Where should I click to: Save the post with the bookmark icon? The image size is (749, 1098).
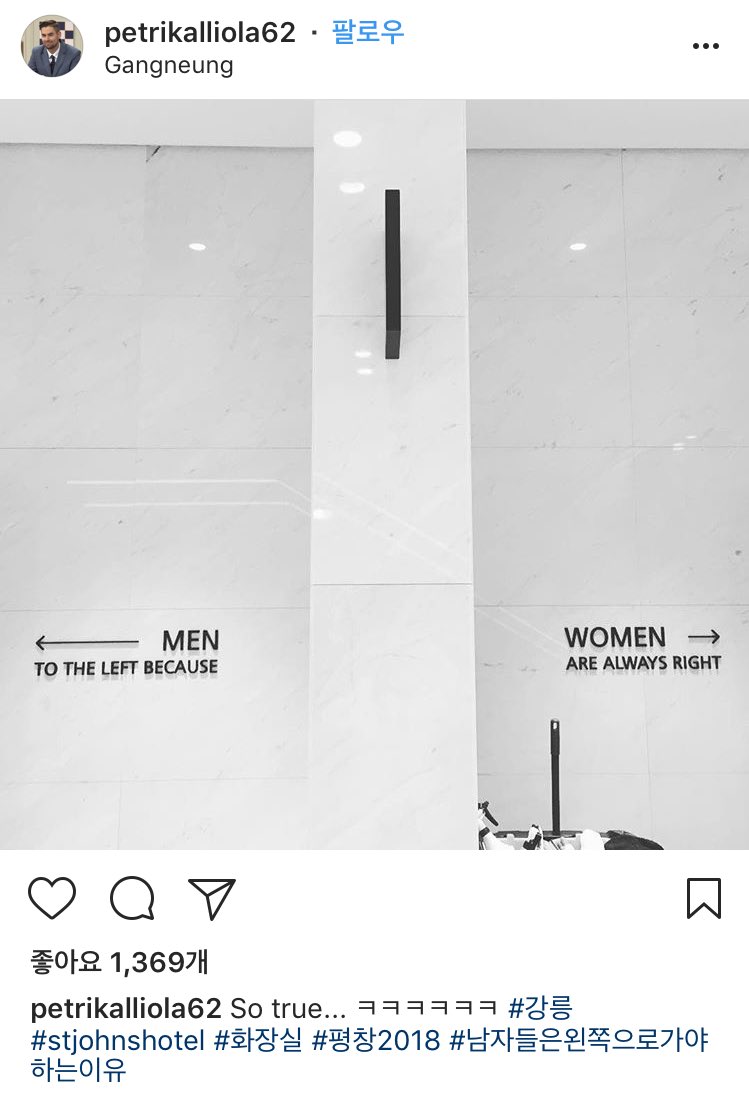pos(704,898)
